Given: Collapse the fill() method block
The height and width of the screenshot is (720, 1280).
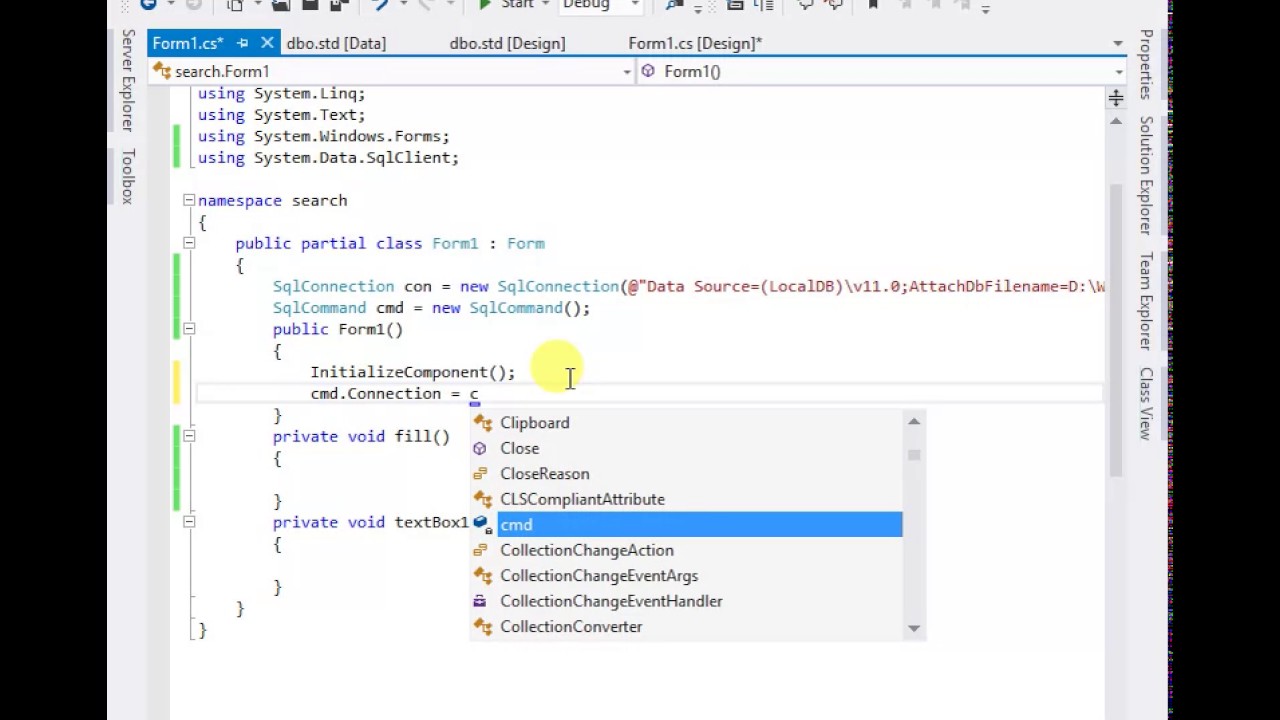Looking at the screenshot, I should click(189, 435).
